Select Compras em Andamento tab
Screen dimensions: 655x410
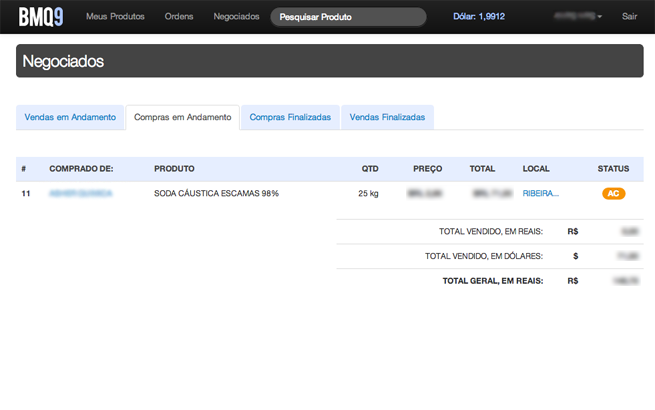[x=183, y=117]
